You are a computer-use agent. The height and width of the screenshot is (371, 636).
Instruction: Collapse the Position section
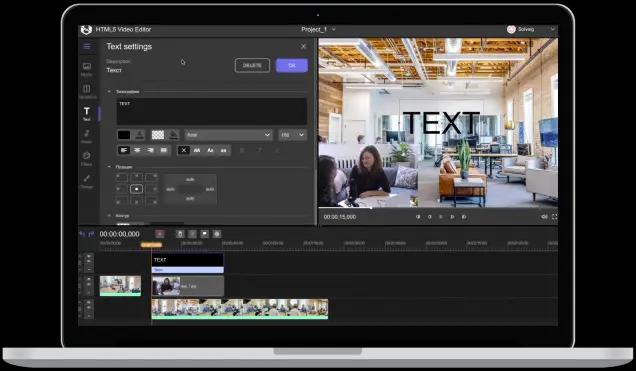(x=109, y=167)
